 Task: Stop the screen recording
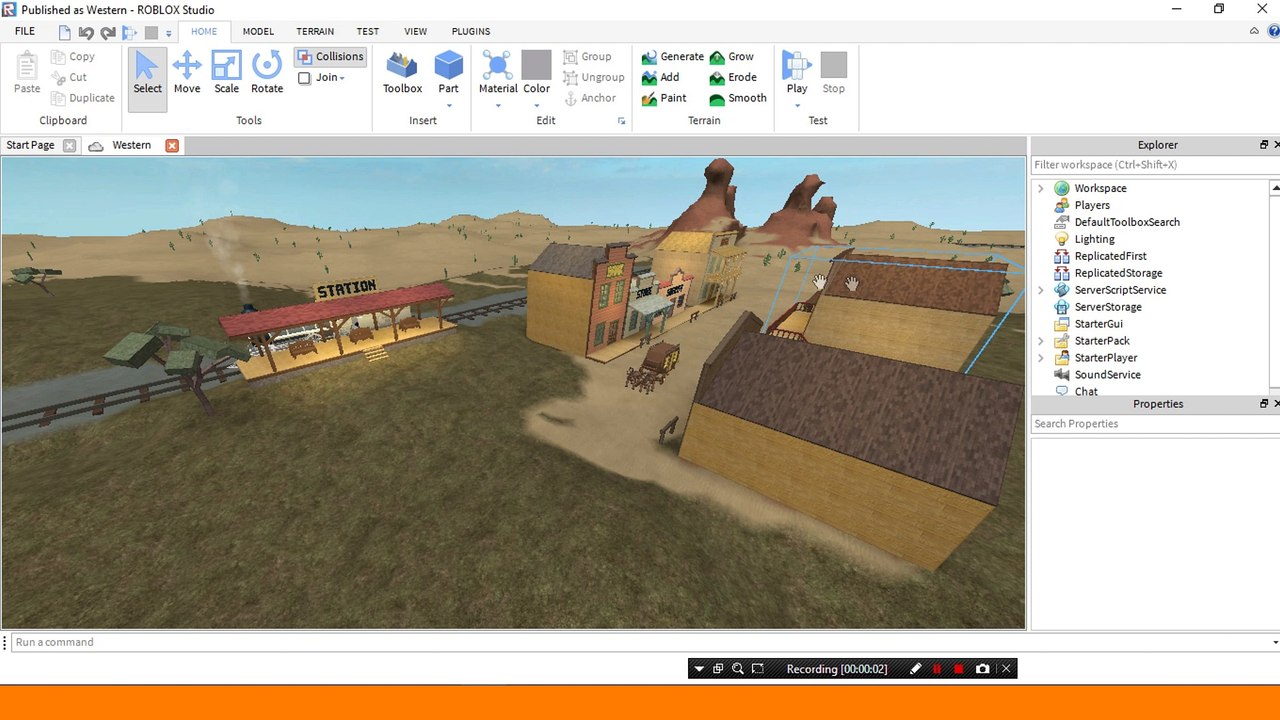pyautogui.click(x=959, y=669)
